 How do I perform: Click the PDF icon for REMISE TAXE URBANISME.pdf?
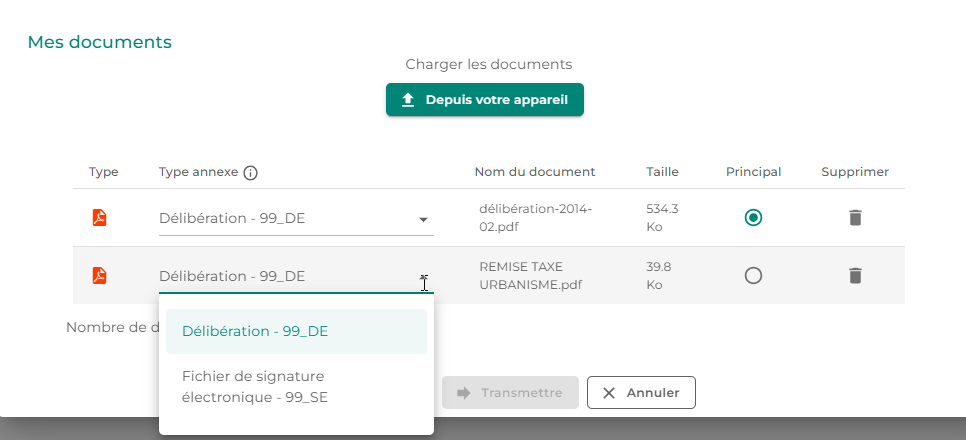tap(99, 275)
